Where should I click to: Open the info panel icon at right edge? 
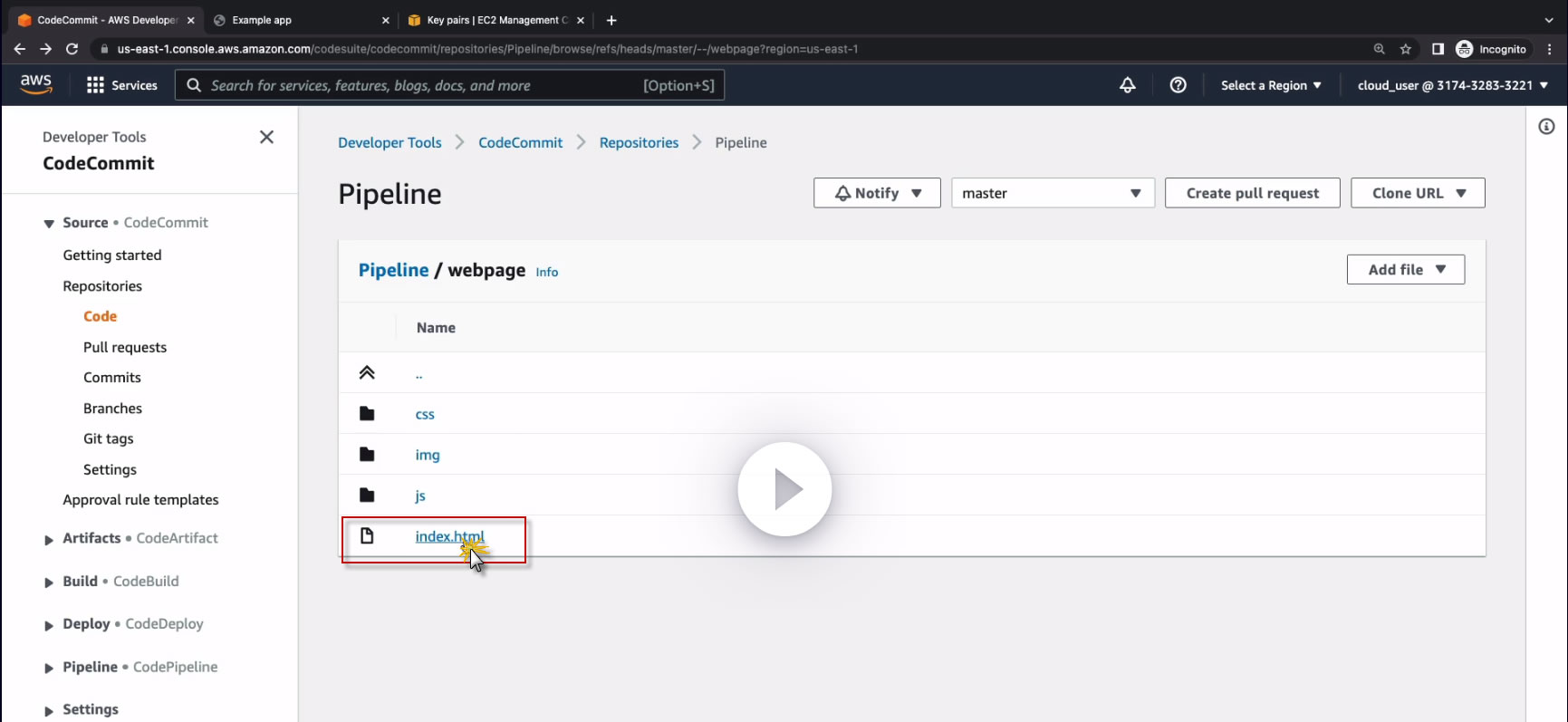1546,127
